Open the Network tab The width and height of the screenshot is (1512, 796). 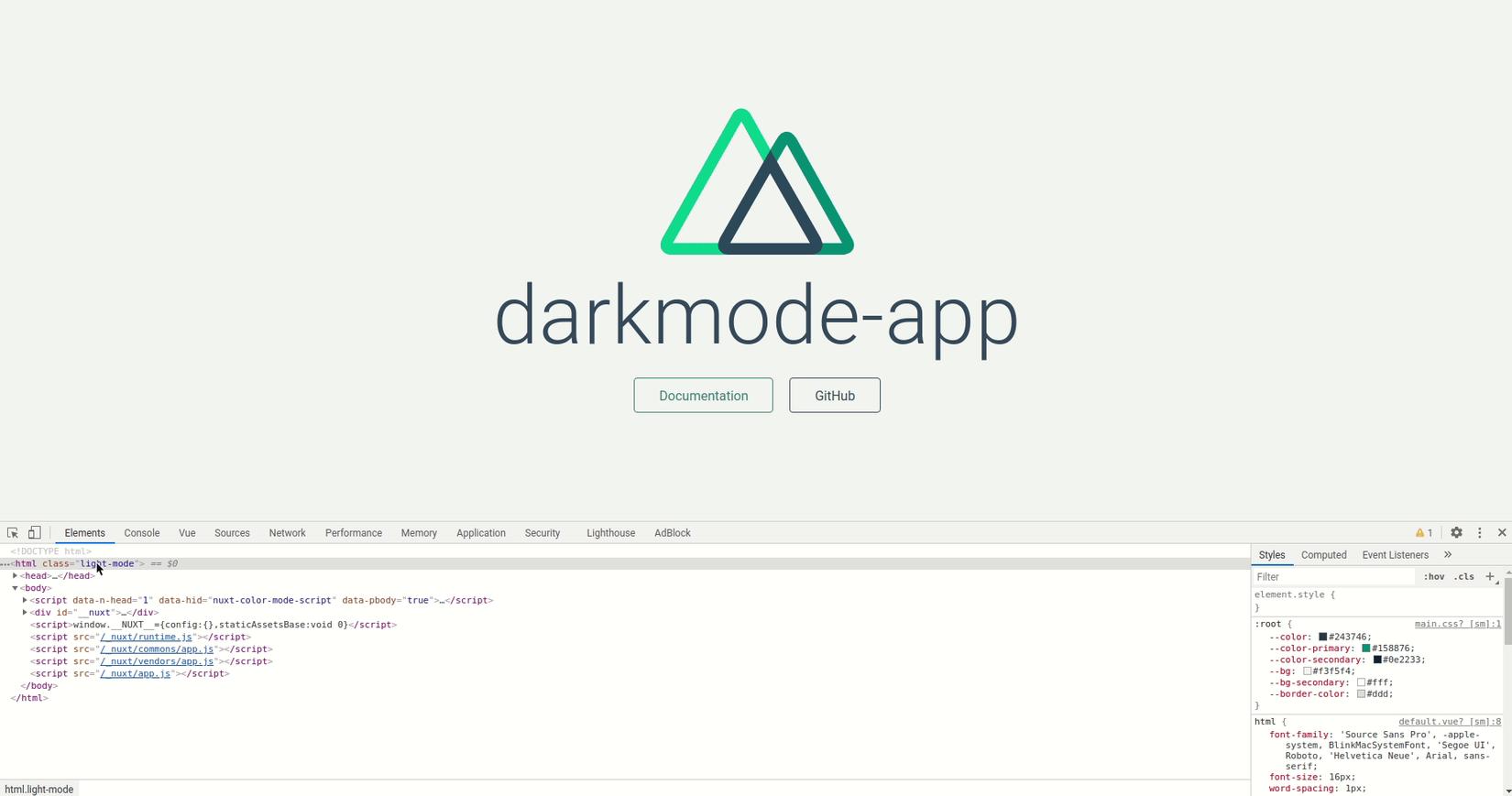point(287,533)
